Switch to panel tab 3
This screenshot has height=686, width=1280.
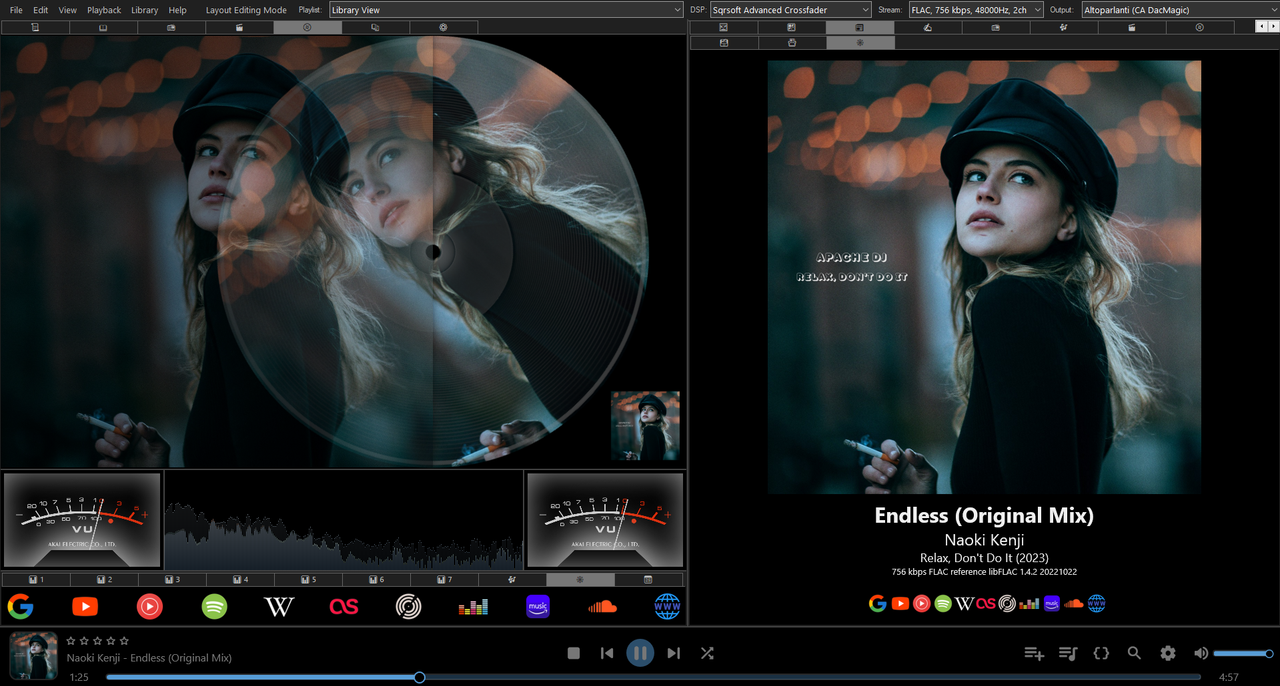pyautogui.click(x=171, y=580)
